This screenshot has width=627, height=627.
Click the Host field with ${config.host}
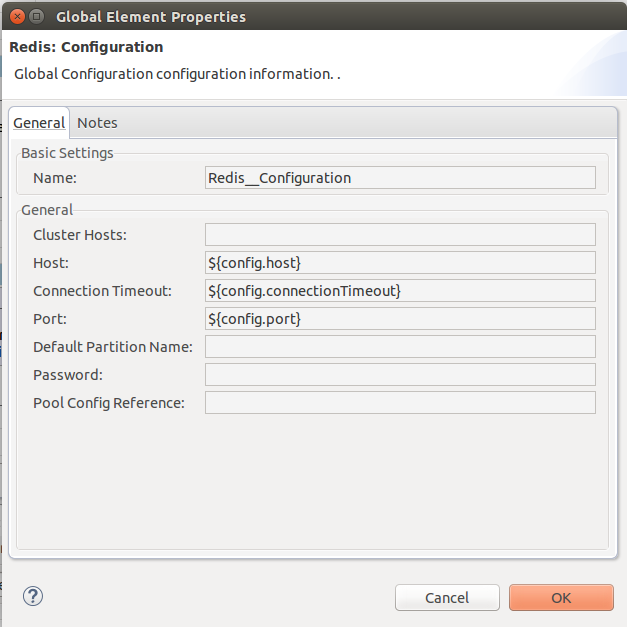400,263
